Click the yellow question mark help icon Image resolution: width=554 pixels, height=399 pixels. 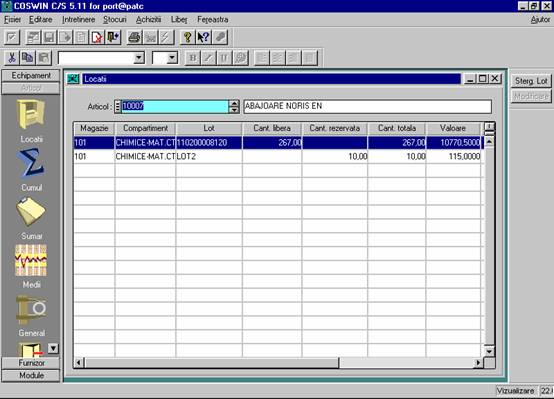coord(188,37)
